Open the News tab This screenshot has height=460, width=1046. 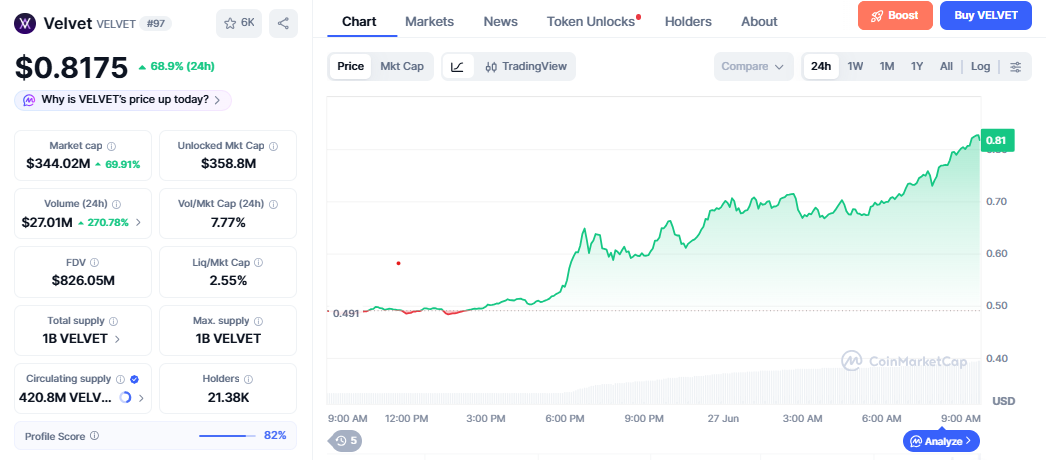tap(500, 22)
